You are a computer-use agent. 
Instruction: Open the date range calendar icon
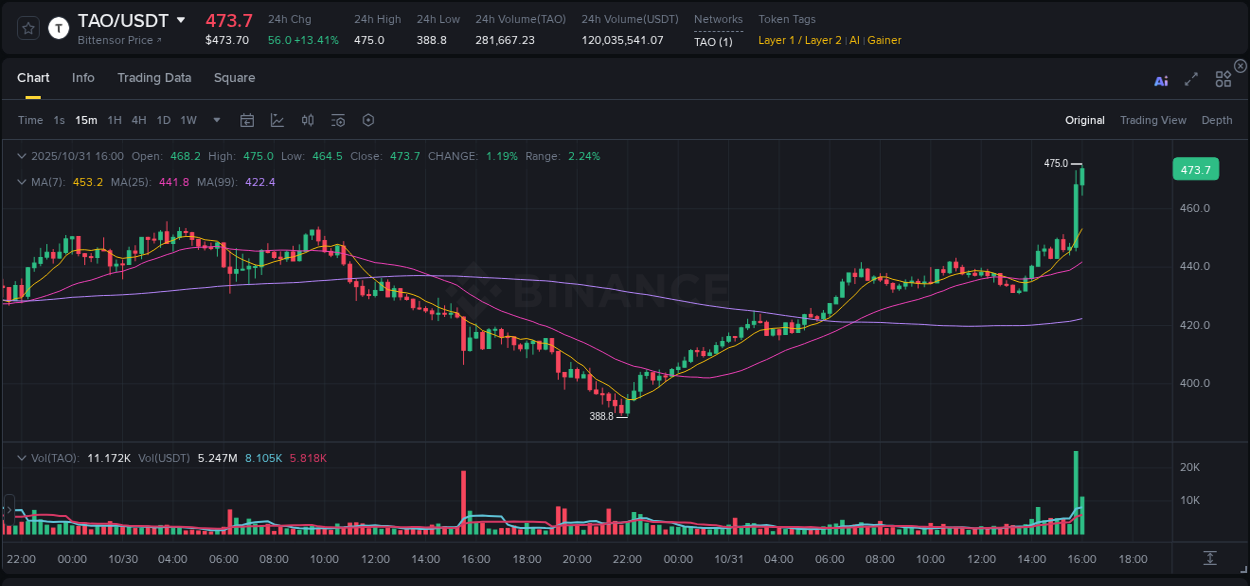(x=247, y=120)
